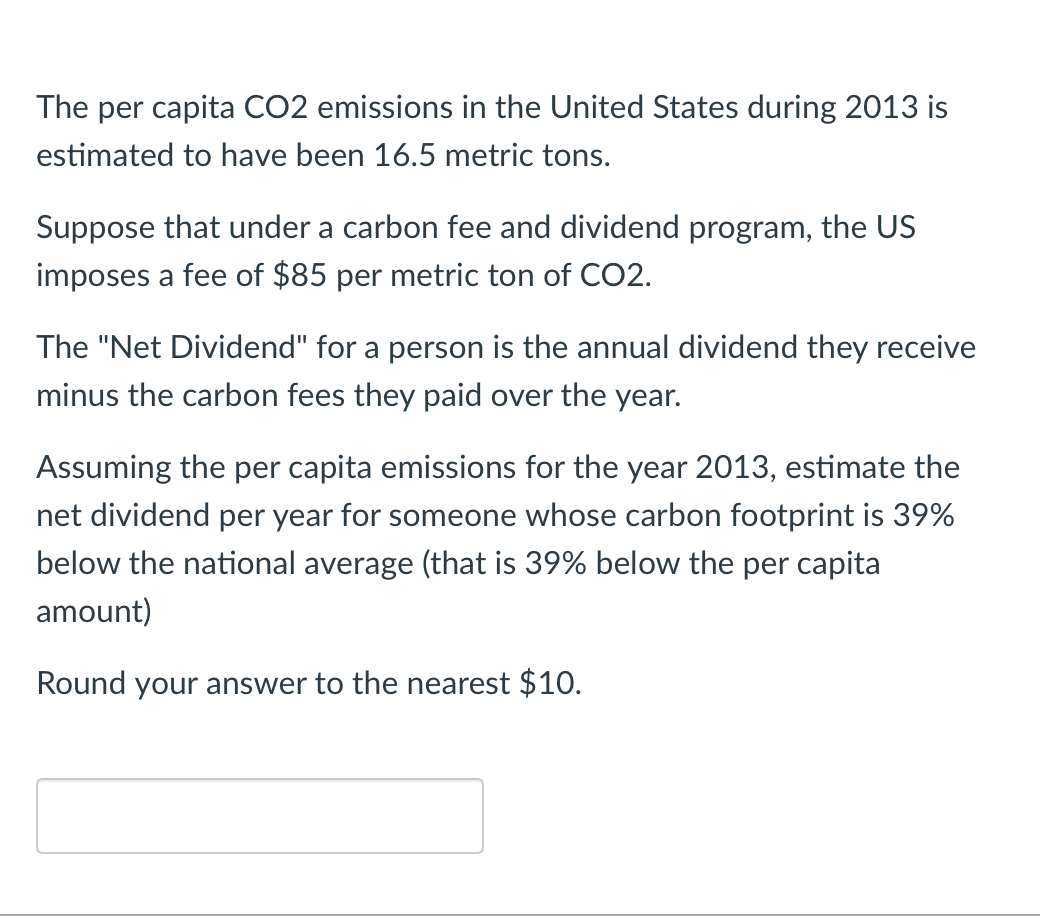
Task: Click the '$85' fee amount
Action: tap(296, 276)
